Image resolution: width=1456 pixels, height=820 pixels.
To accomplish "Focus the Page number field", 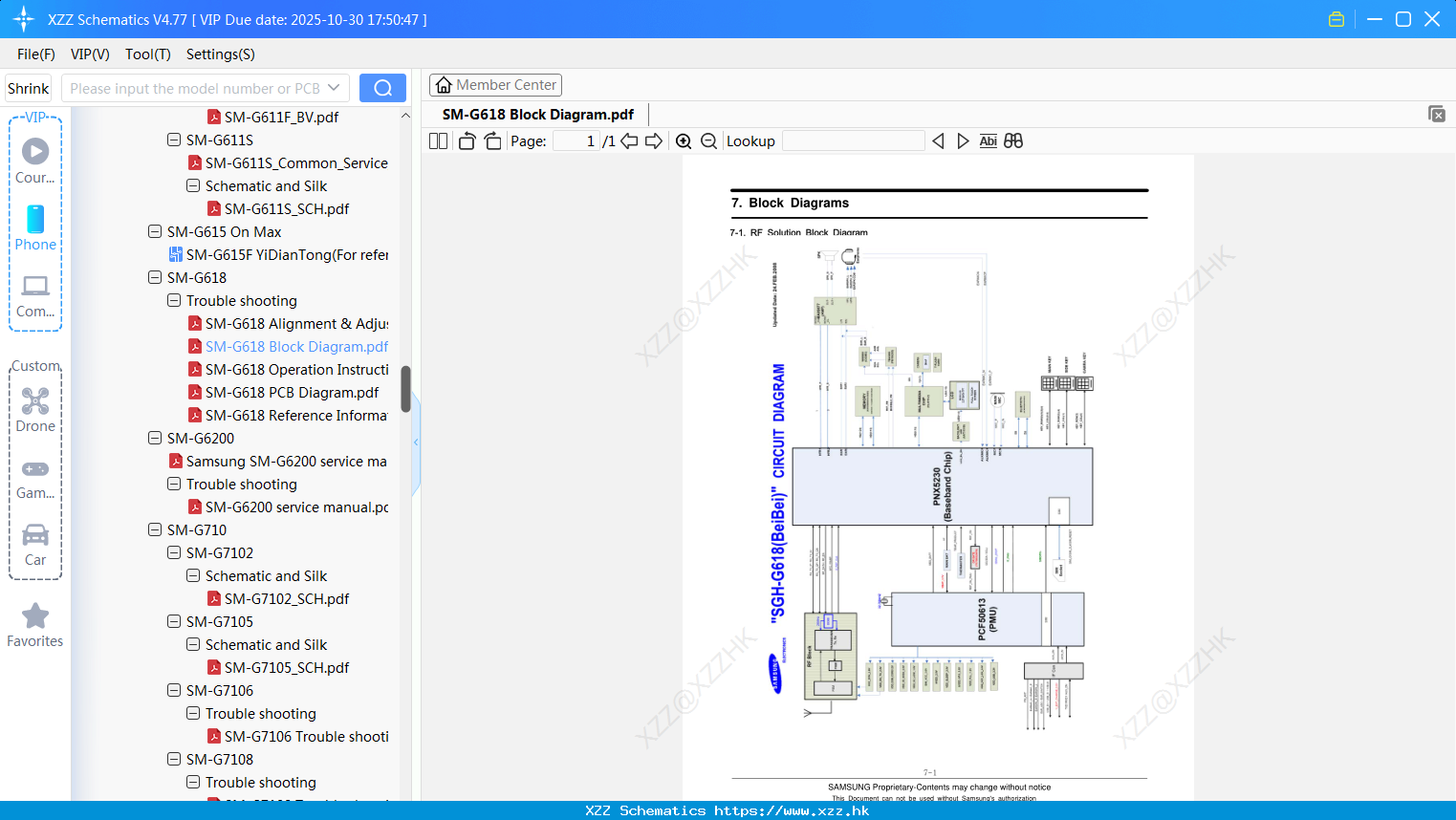I will [576, 140].
